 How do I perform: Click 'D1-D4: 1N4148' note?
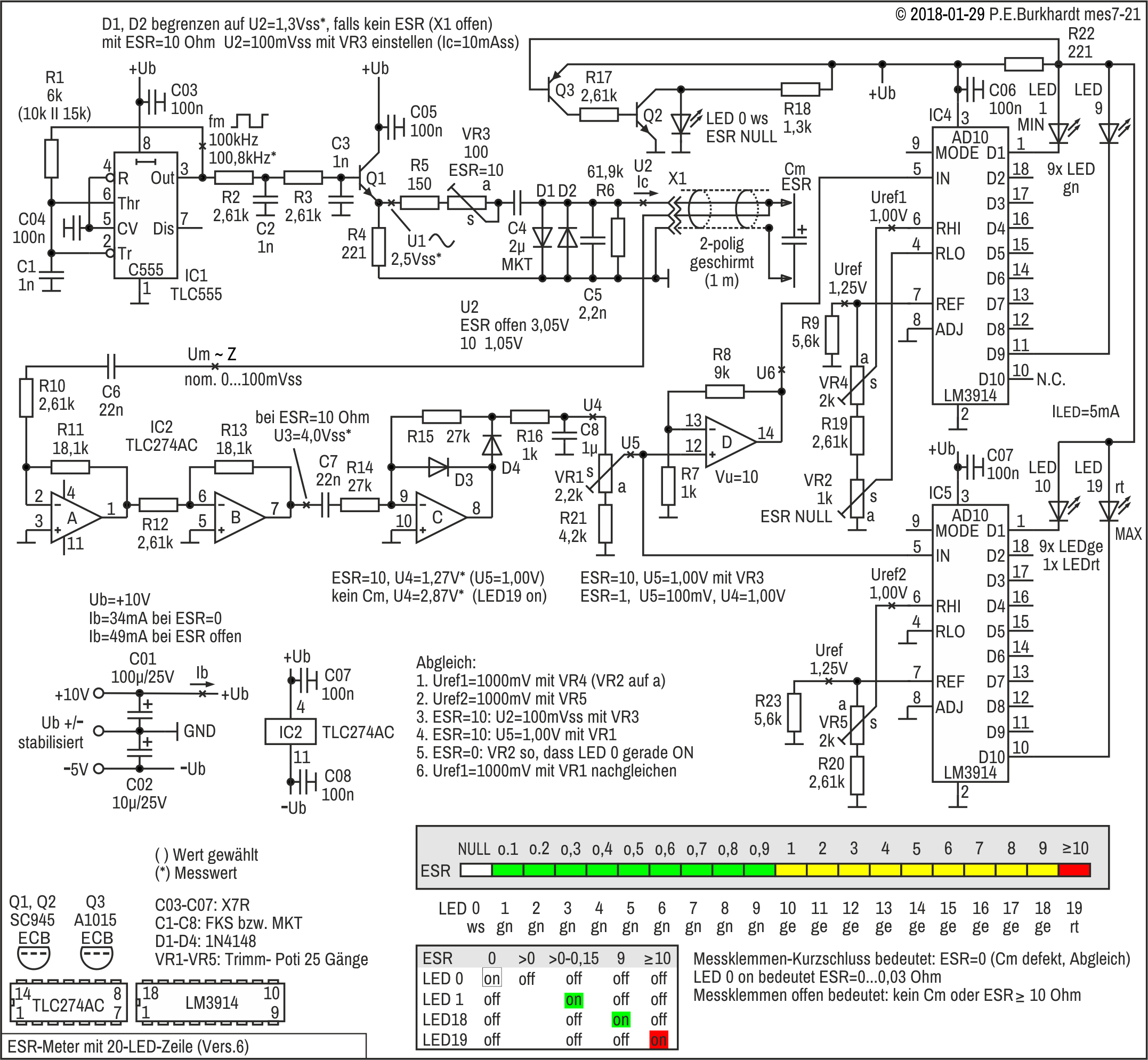click(x=205, y=941)
